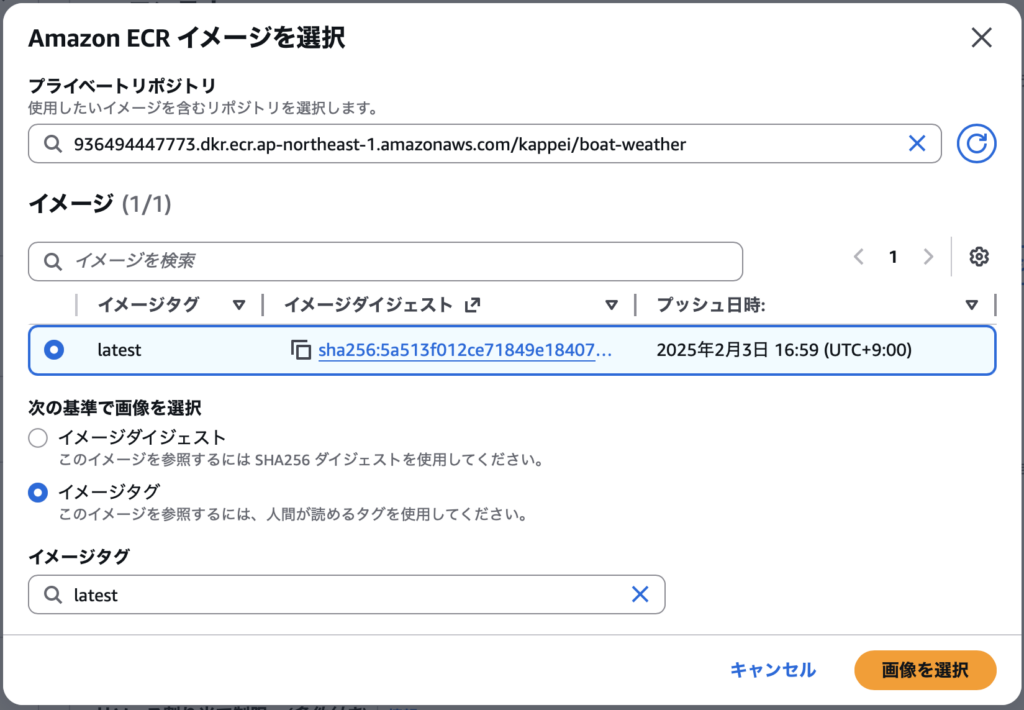Choose the イメージダイジェスト radio option
The height and width of the screenshot is (710, 1024).
38,438
